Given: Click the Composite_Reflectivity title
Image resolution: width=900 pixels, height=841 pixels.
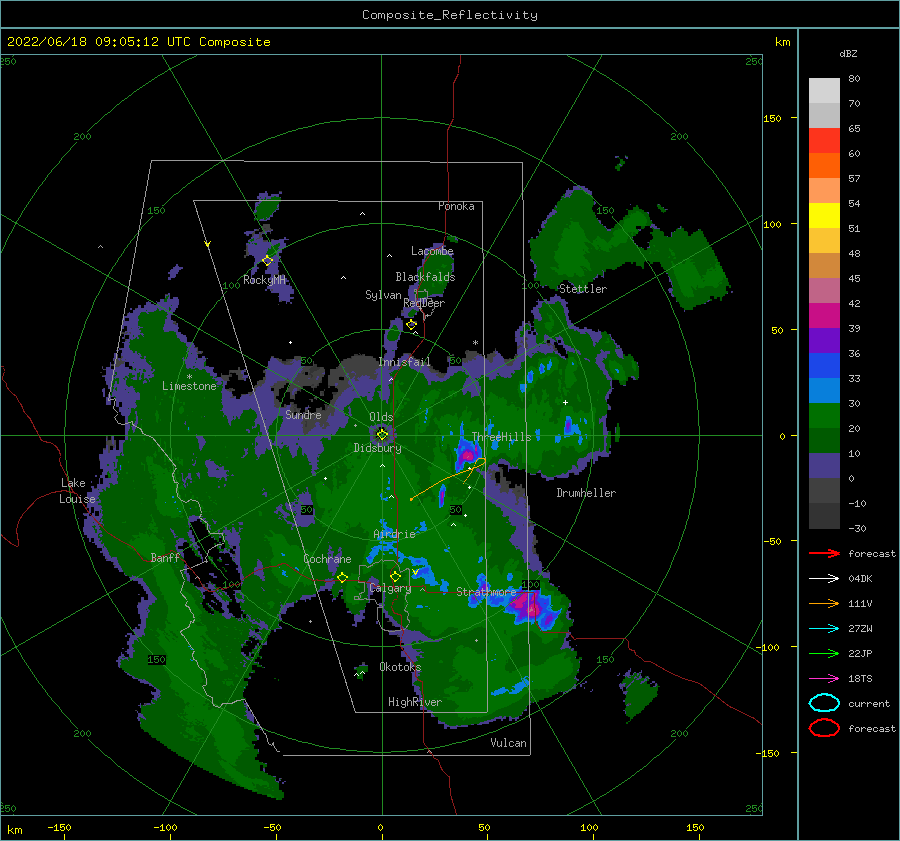Looking at the screenshot, I should coord(450,15).
